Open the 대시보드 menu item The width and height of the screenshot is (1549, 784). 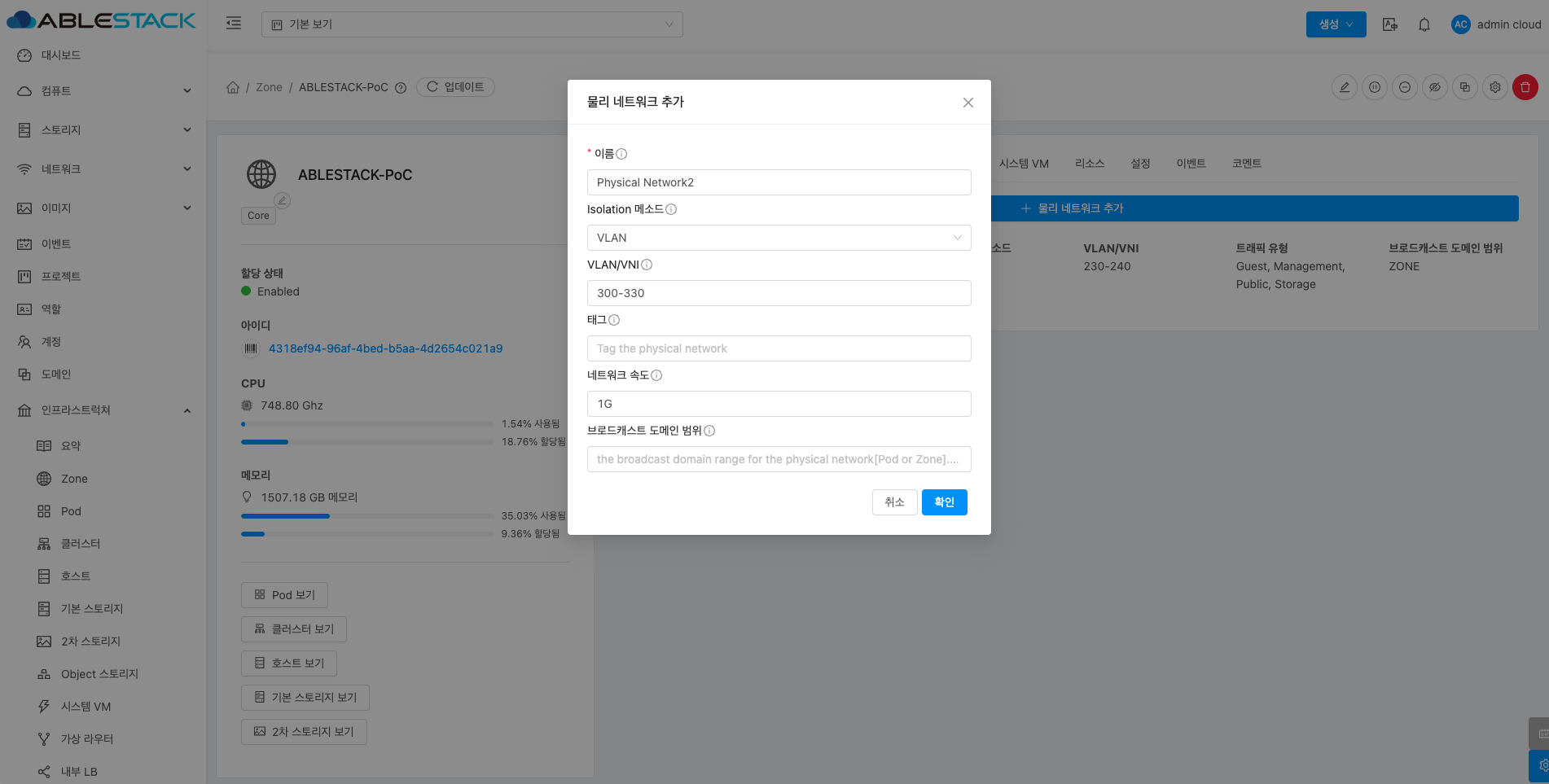pyautogui.click(x=61, y=55)
